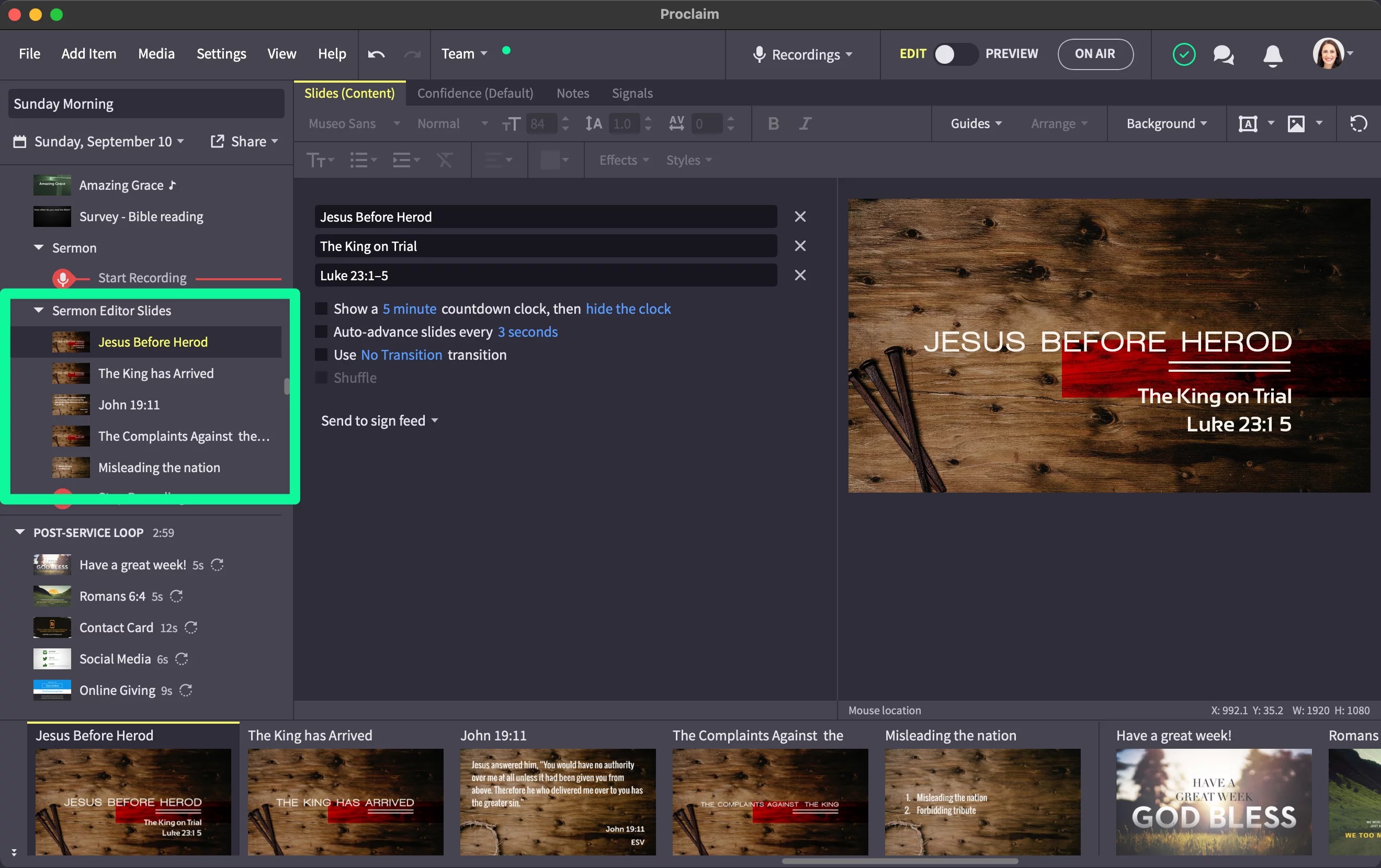Viewport: 1381px width, 868px height.
Task: Reset the slide with the circular reset icon
Action: (1358, 123)
